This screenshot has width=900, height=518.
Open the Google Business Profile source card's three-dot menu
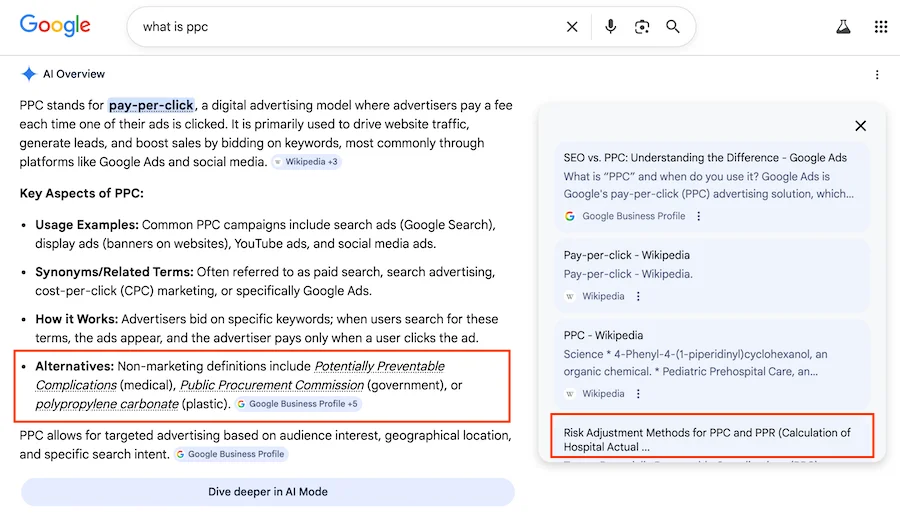tap(699, 216)
